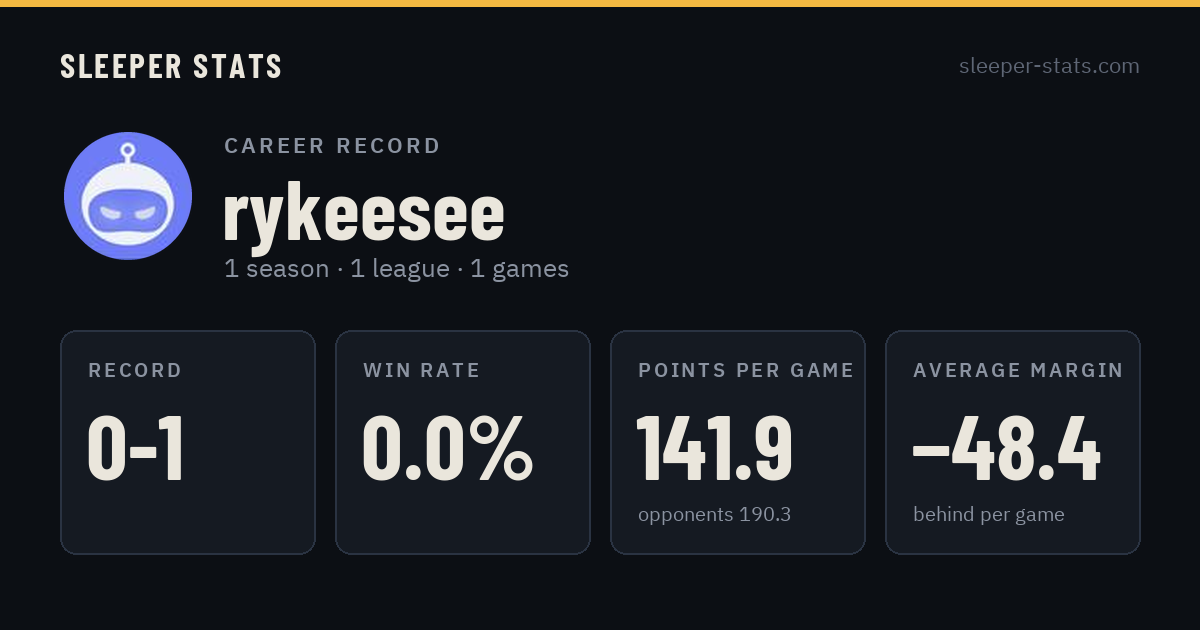Click the RECORD card title label
Viewport: 1200px width, 630px height.
tap(135, 371)
